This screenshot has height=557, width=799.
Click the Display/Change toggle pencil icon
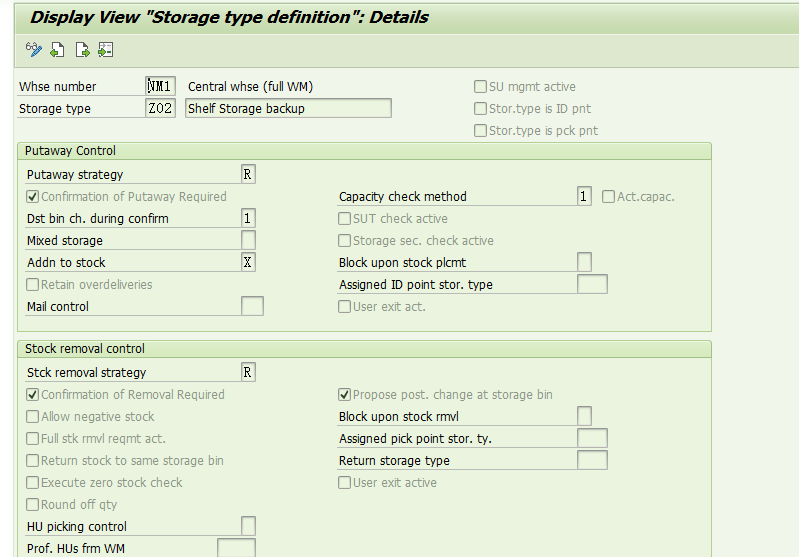point(34,50)
